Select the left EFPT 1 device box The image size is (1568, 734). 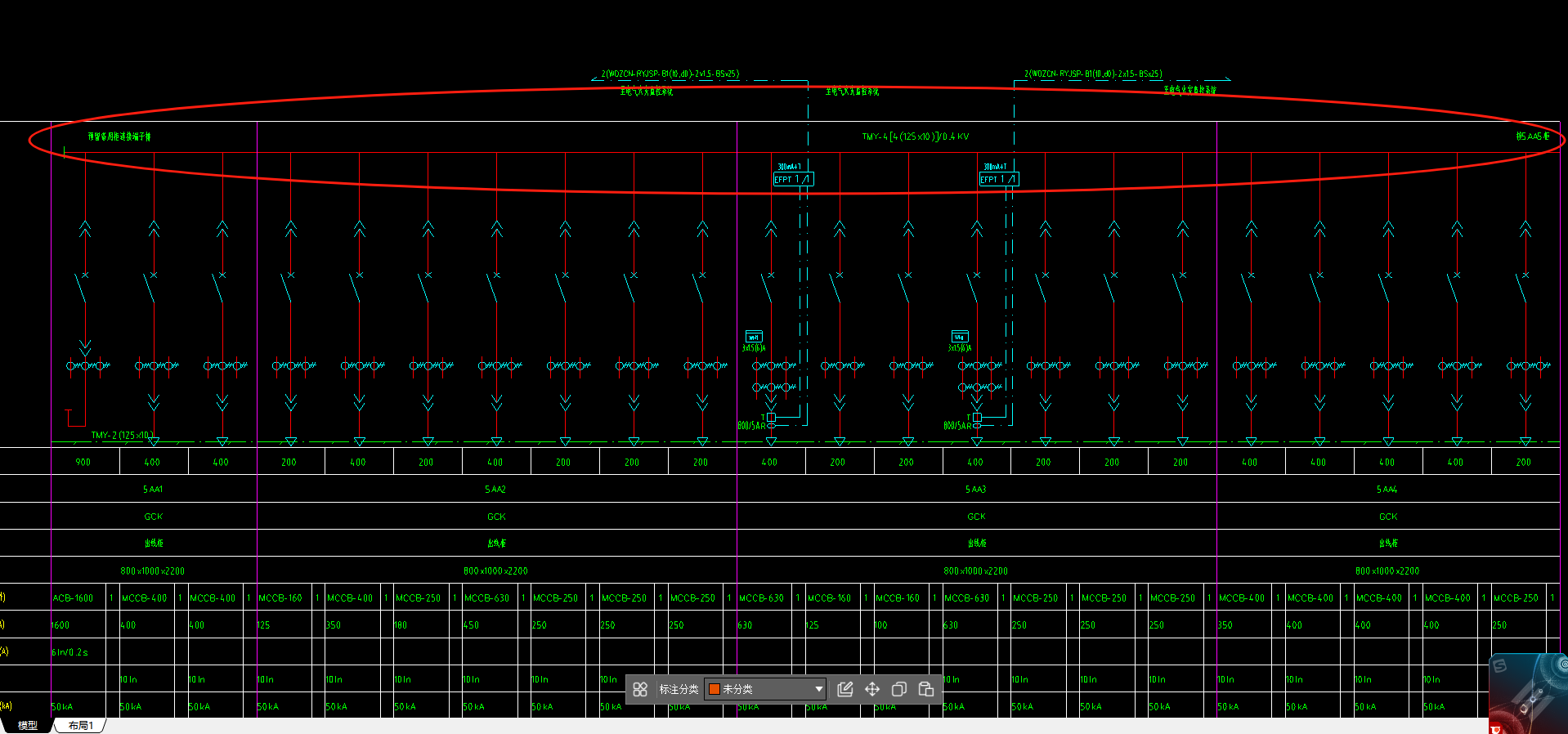(x=793, y=179)
